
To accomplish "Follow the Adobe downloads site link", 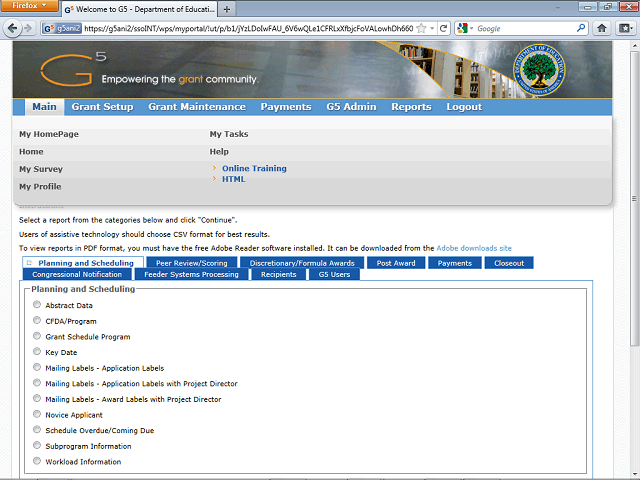I will pyautogui.click(x=474, y=248).
